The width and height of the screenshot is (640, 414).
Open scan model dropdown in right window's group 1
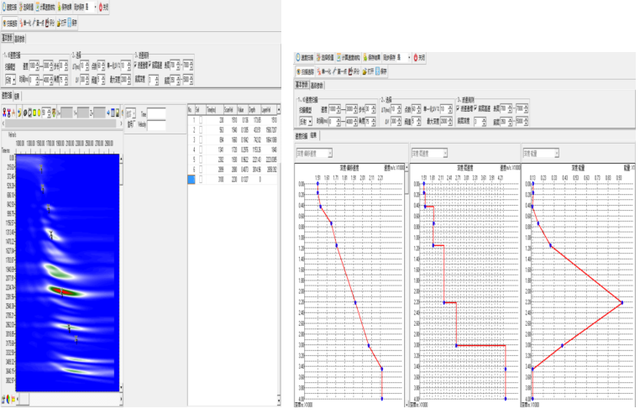point(305,122)
